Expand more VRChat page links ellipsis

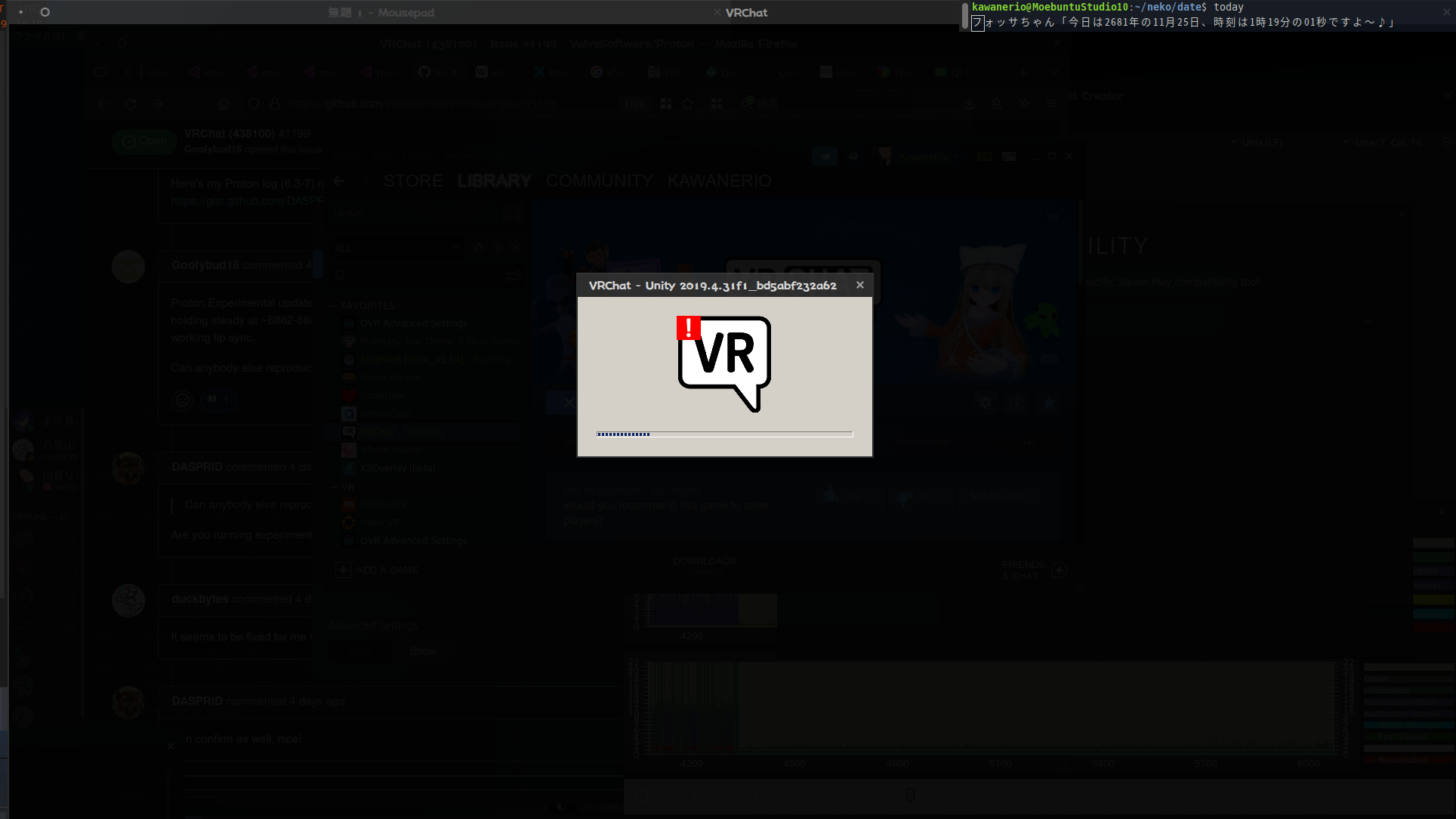(1029, 443)
